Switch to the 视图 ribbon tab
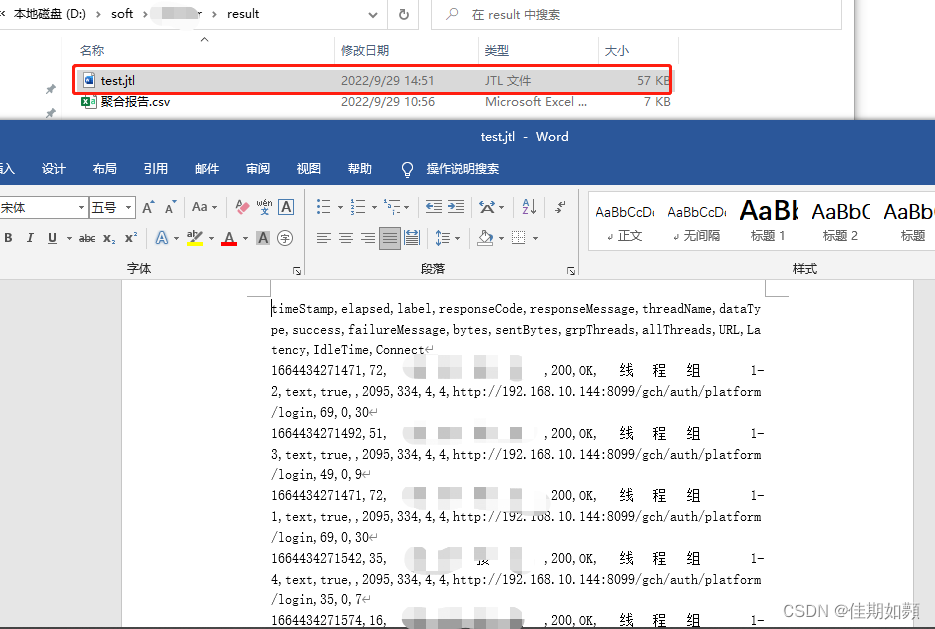Image resolution: width=935 pixels, height=629 pixels. pos(309,168)
